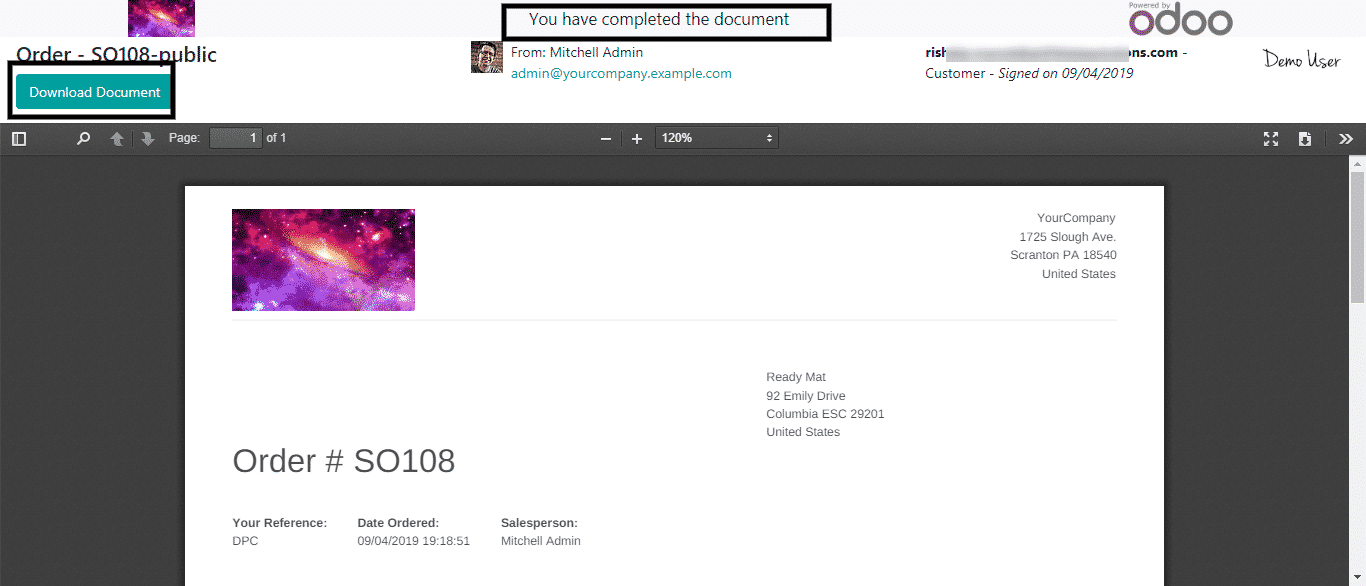
Task: Click the Demo User signature
Action: 1301,60
